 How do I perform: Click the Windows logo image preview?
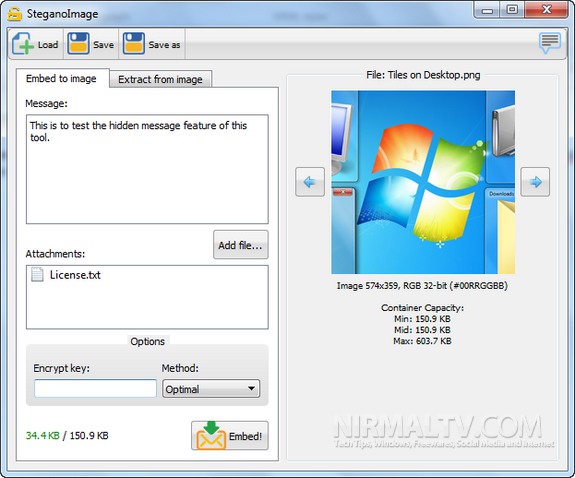(x=423, y=182)
